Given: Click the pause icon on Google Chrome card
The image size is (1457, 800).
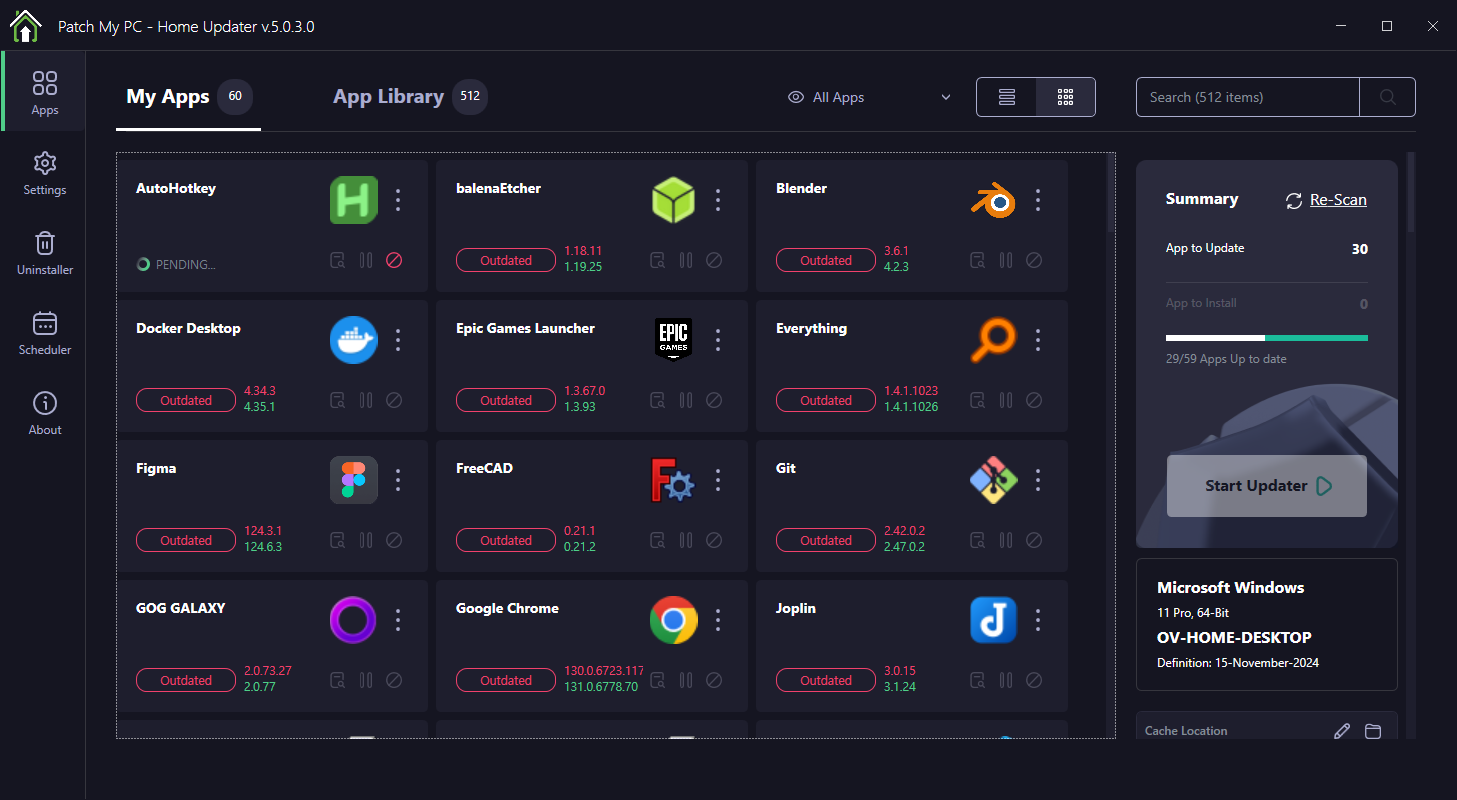Looking at the screenshot, I should [686, 680].
